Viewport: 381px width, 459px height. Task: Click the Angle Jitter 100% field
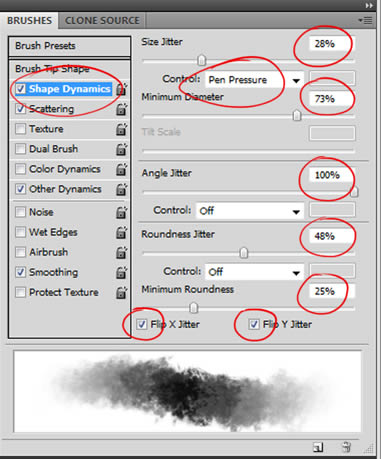(332, 175)
